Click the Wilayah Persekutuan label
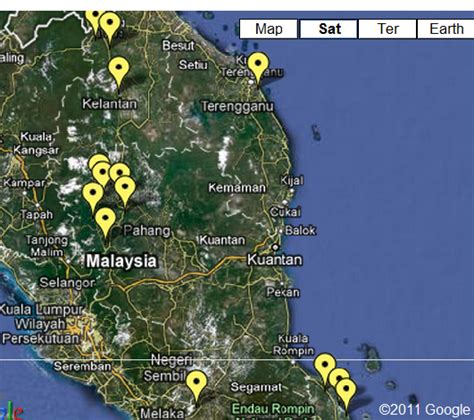The width and height of the screenshot is (474, 420). 40,331
